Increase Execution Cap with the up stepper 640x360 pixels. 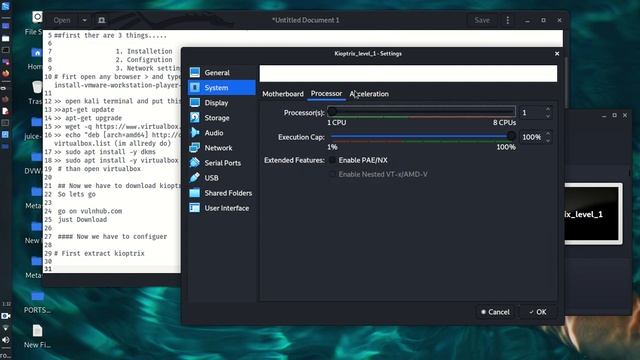548,134
